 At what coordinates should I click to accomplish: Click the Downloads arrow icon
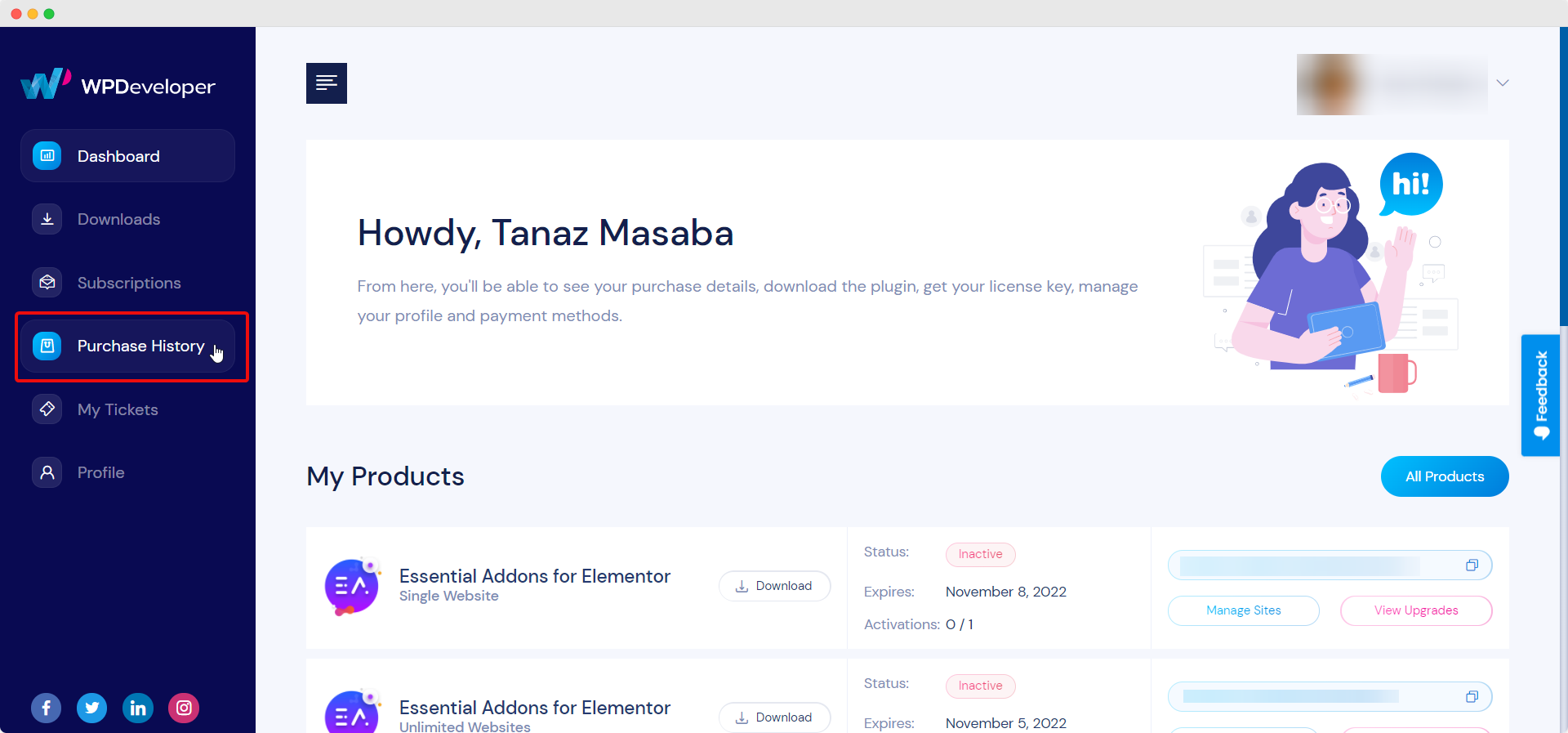click(x=47, y=219)
